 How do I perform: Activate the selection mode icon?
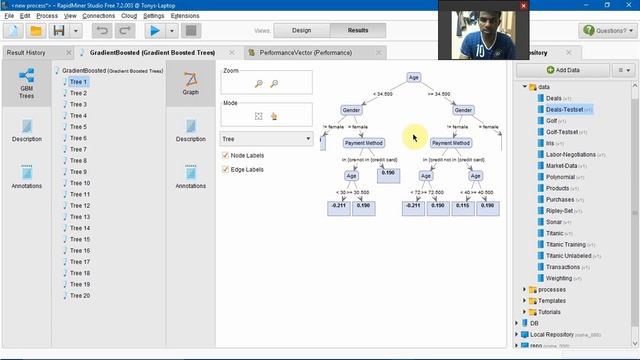pos(259,116)
